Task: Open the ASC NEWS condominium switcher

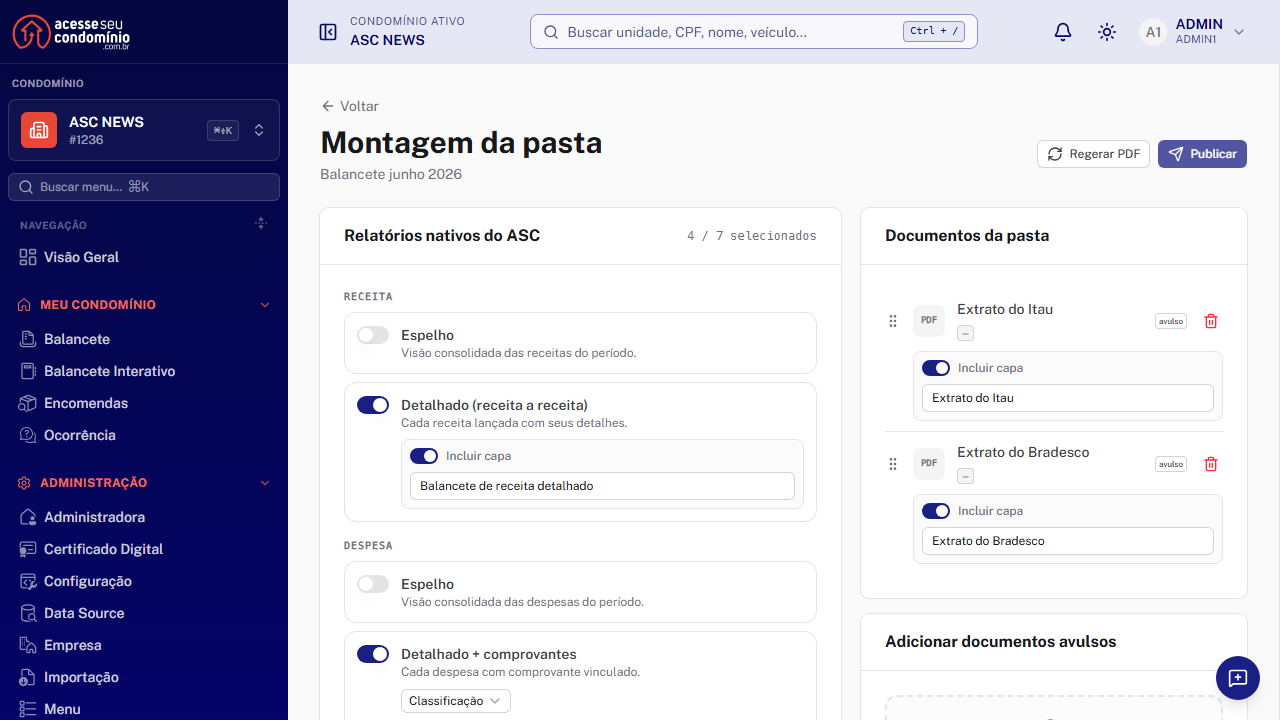Action: point(144,130)
